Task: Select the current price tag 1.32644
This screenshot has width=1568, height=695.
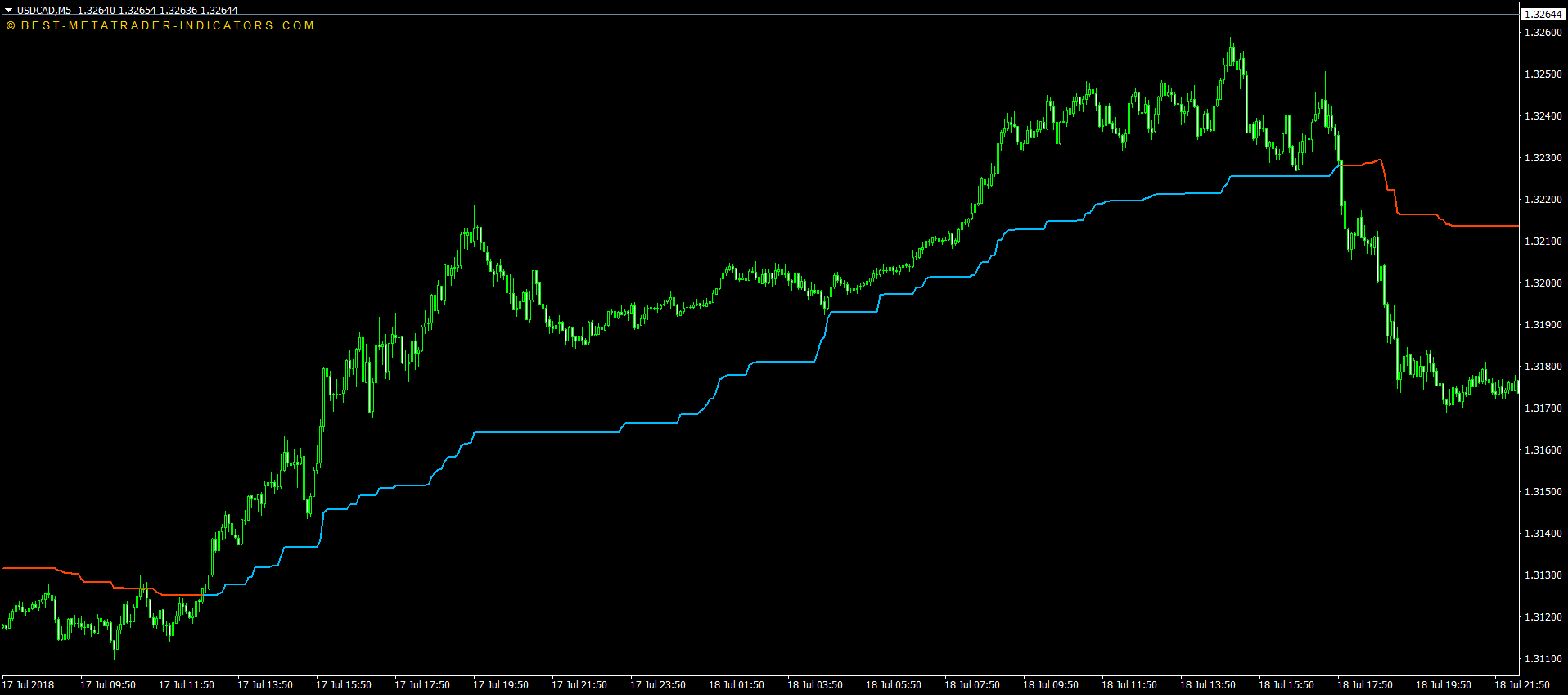Action: [x=1543, y=14]
